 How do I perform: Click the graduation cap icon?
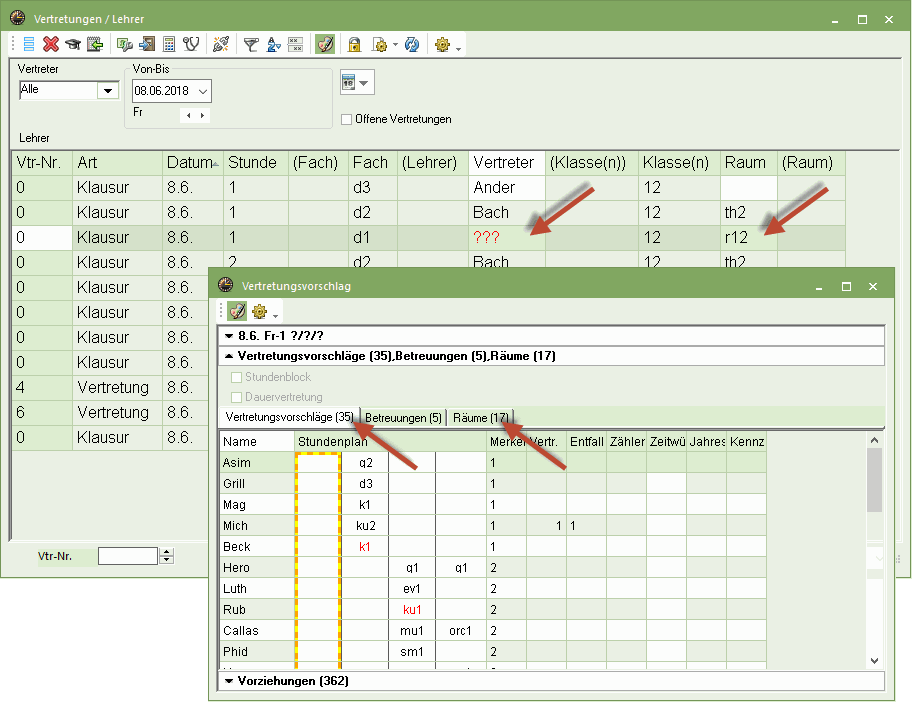73,44
